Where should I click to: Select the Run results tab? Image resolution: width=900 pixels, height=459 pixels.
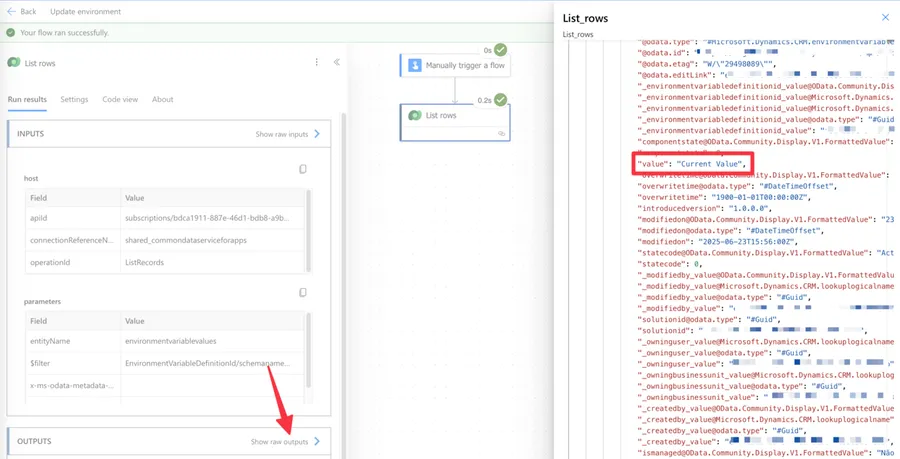(27, 100)
